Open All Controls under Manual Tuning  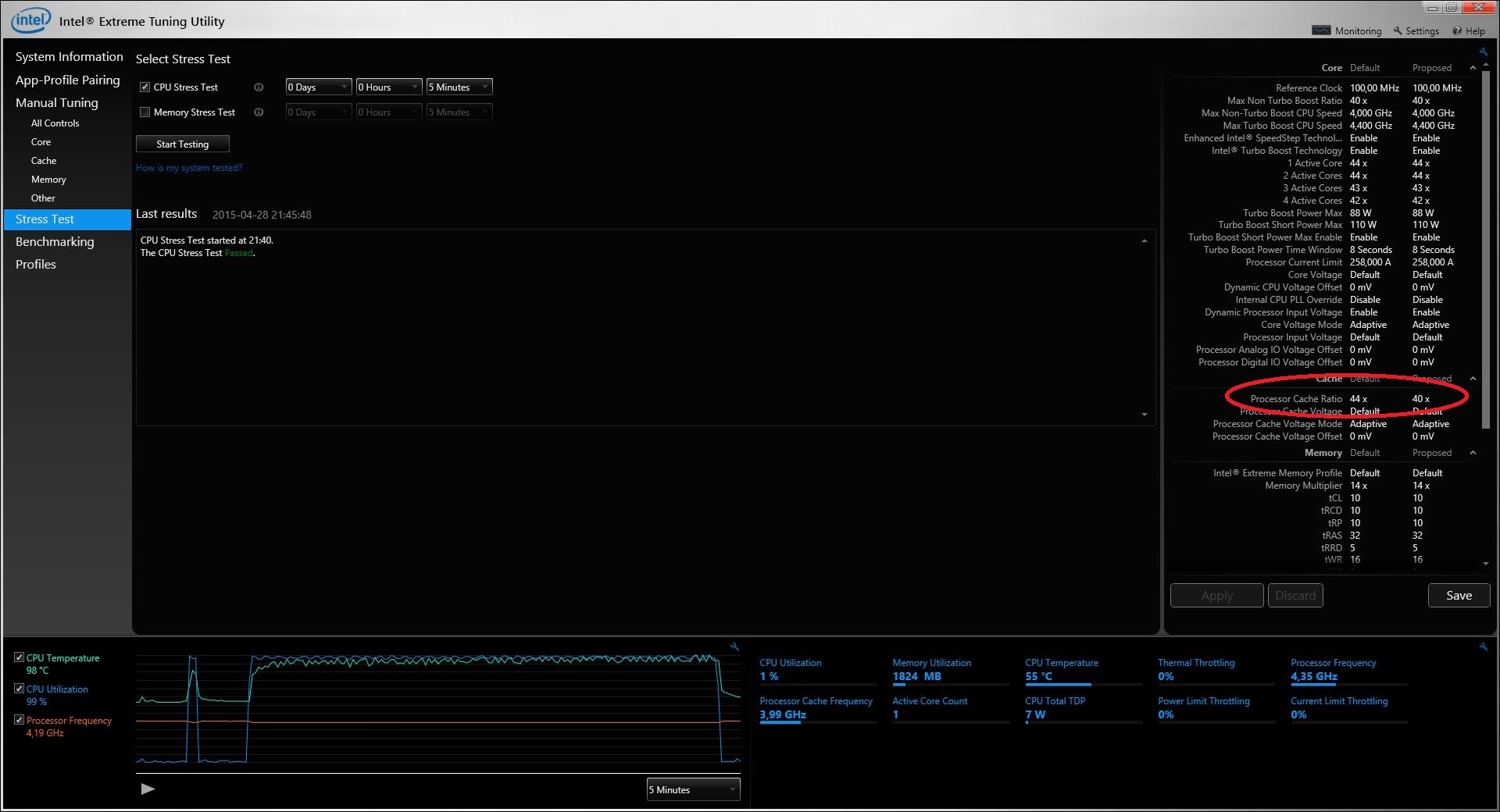[55, 123]
